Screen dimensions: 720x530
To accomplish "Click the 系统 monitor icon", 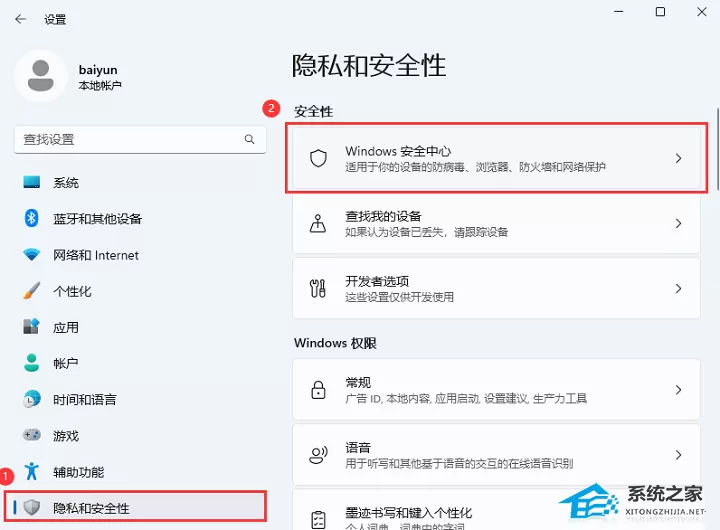I will 32,182.
